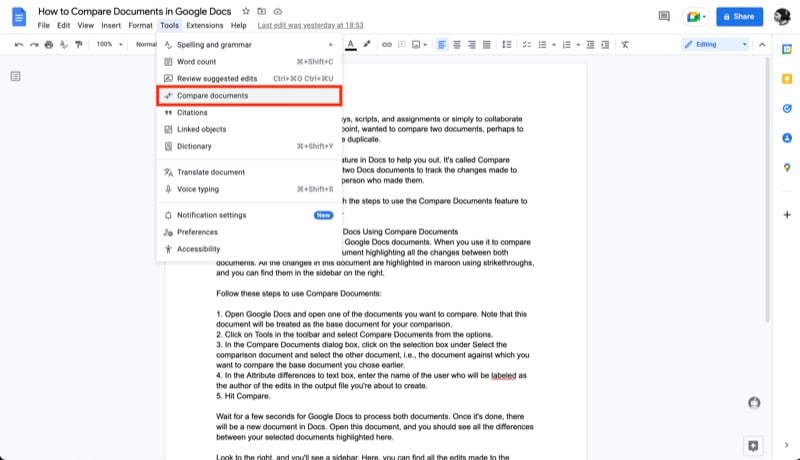Toggle the Bulleted list
800x460 pixels.
[x=542, y=45]
